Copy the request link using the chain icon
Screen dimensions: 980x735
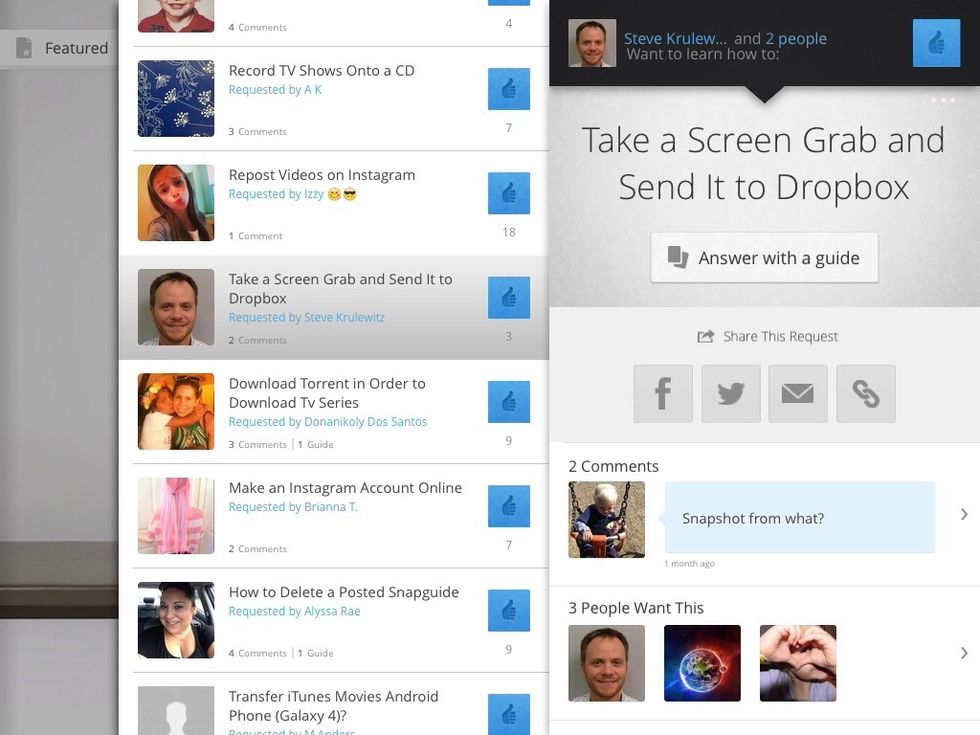point(866,393)
